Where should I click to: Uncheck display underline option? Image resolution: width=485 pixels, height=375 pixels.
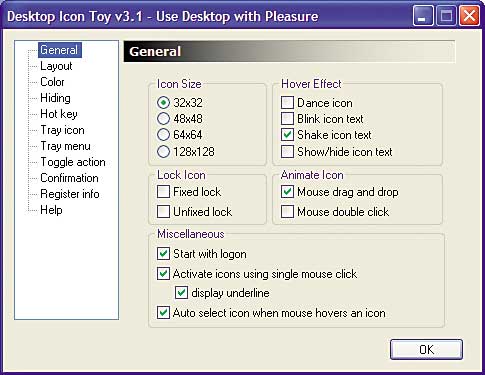click(181, 293)
